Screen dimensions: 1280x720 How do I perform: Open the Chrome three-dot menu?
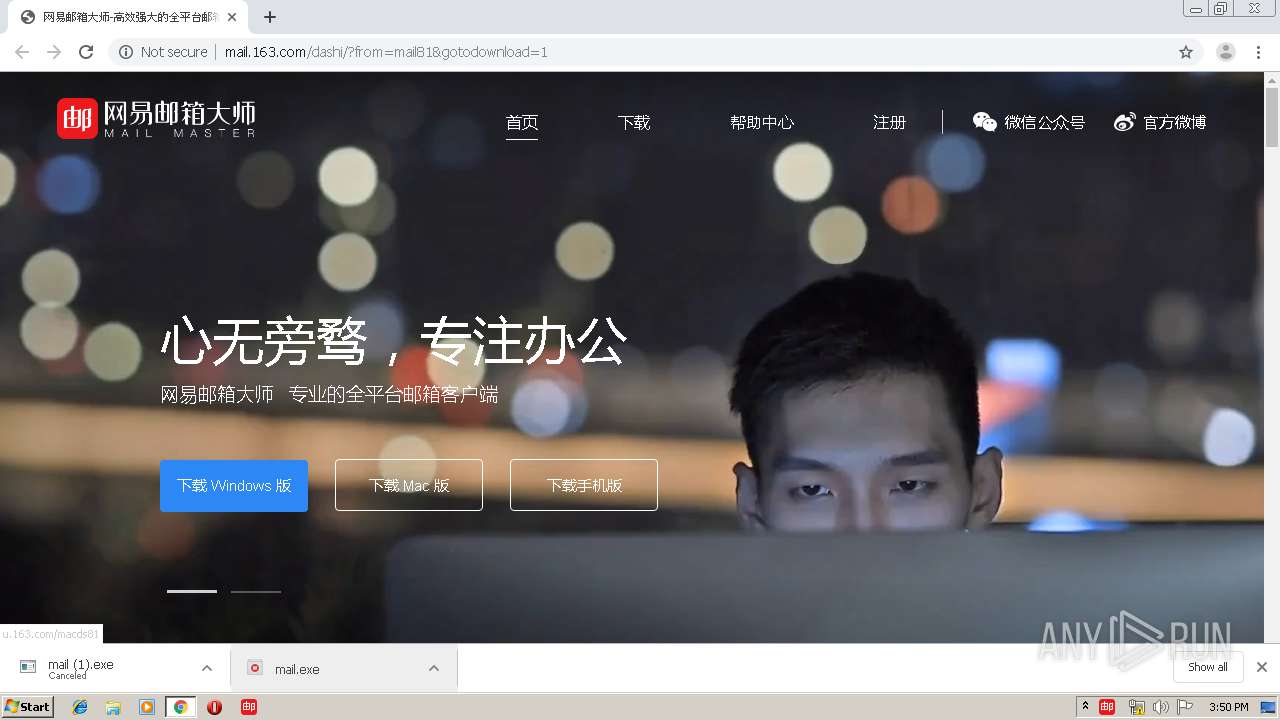(1259, 52)
